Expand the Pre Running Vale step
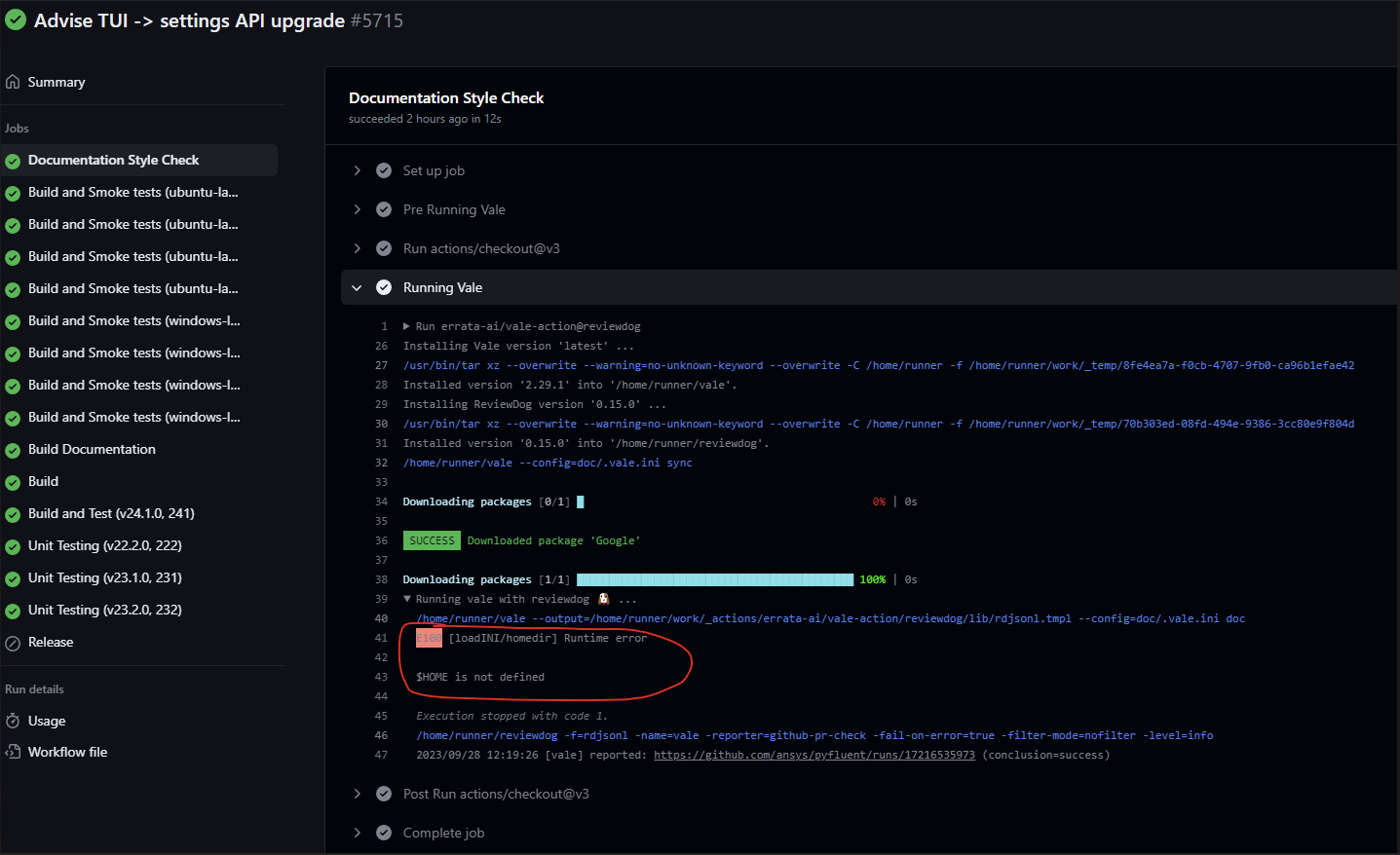 click(x=357, y=208)
